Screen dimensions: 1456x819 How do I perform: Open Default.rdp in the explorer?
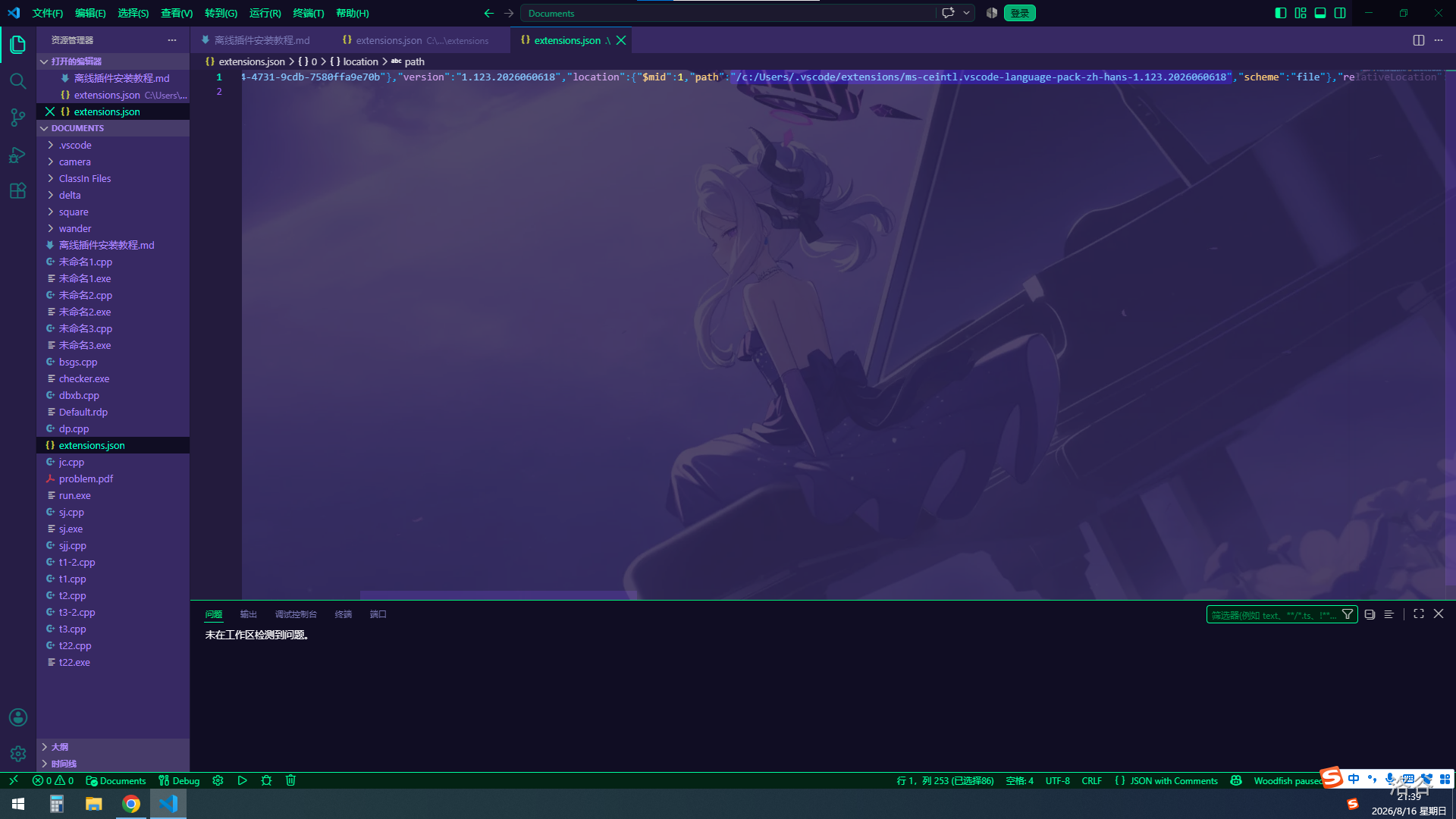(113, 412)
